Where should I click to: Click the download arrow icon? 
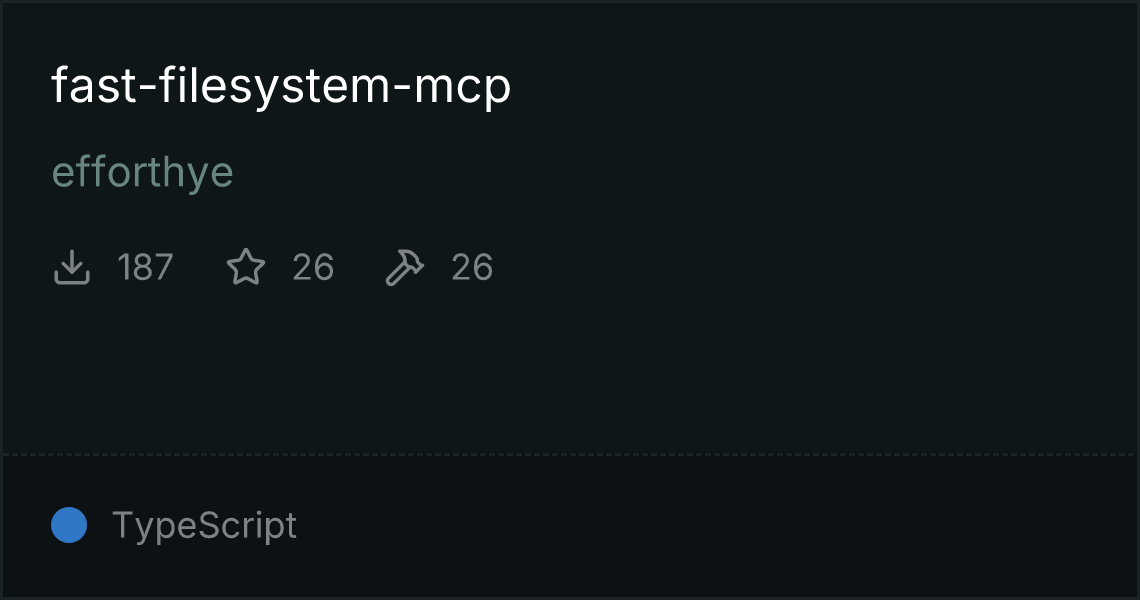coord(71,267)
